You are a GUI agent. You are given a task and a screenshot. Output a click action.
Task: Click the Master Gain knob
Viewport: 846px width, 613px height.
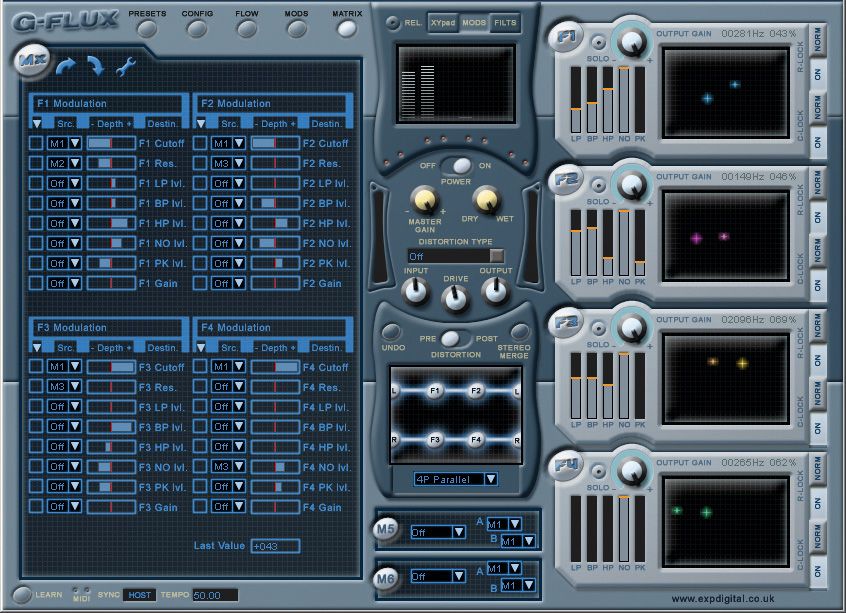[425, 200]
